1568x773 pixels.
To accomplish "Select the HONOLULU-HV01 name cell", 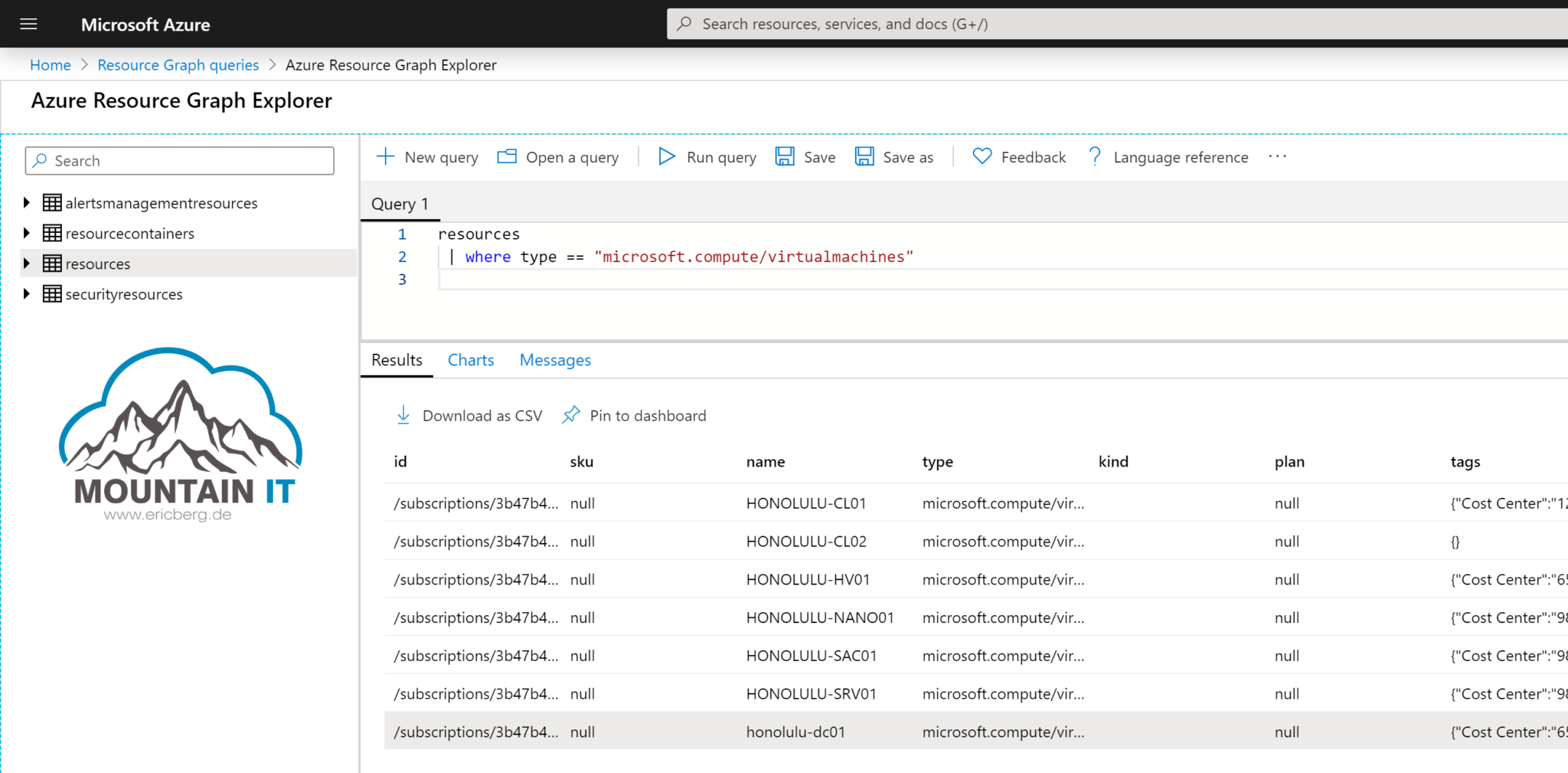I will (808, 580).
